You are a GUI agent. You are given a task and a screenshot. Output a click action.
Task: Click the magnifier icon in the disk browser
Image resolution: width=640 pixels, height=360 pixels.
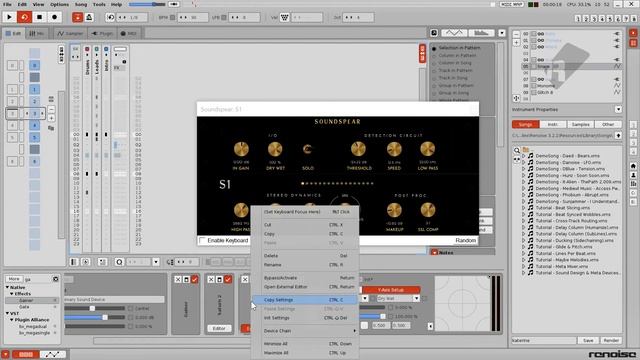517,150
